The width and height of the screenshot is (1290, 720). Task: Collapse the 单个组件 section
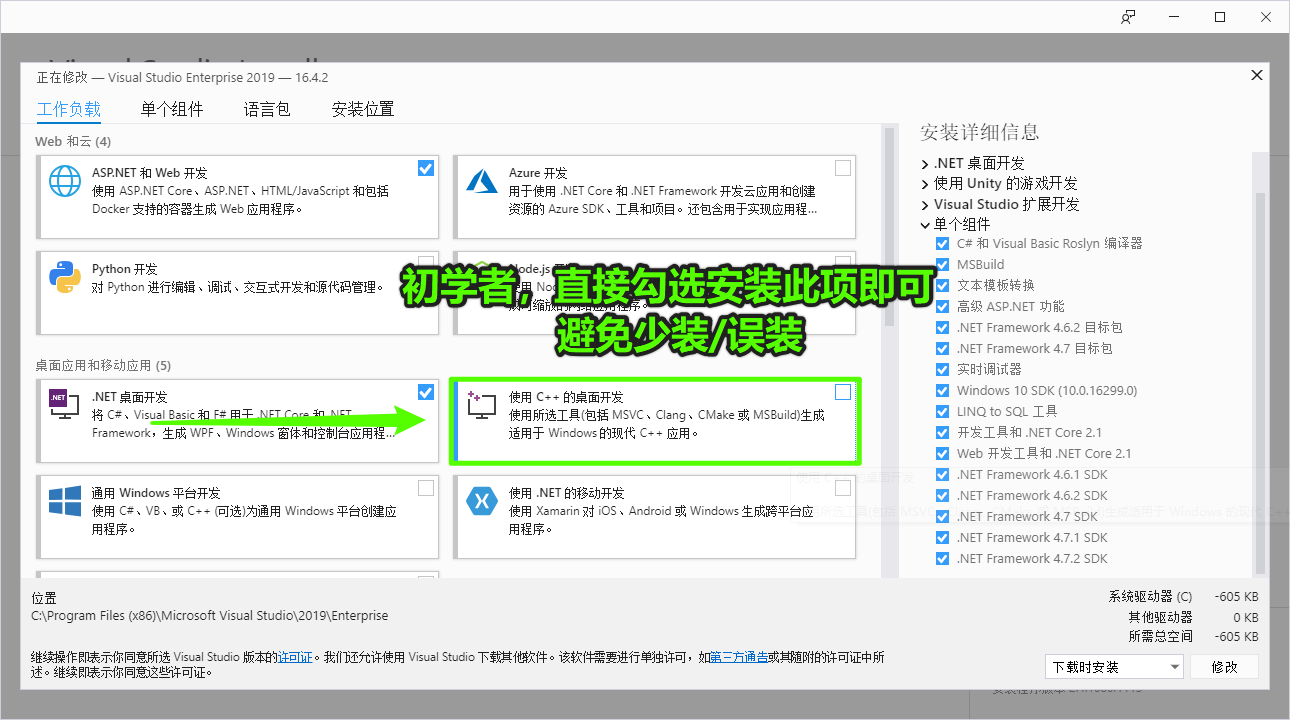coord(925,225)
